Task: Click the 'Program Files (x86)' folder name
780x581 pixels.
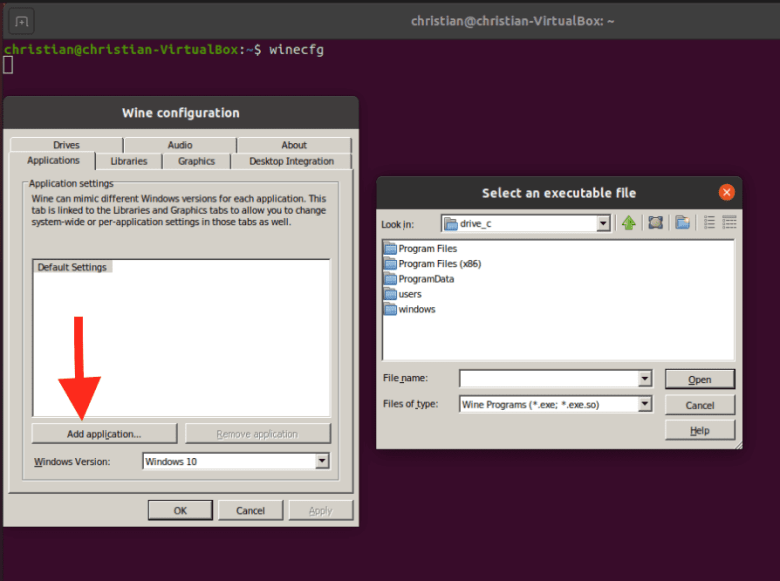Action: coord(440,264)
